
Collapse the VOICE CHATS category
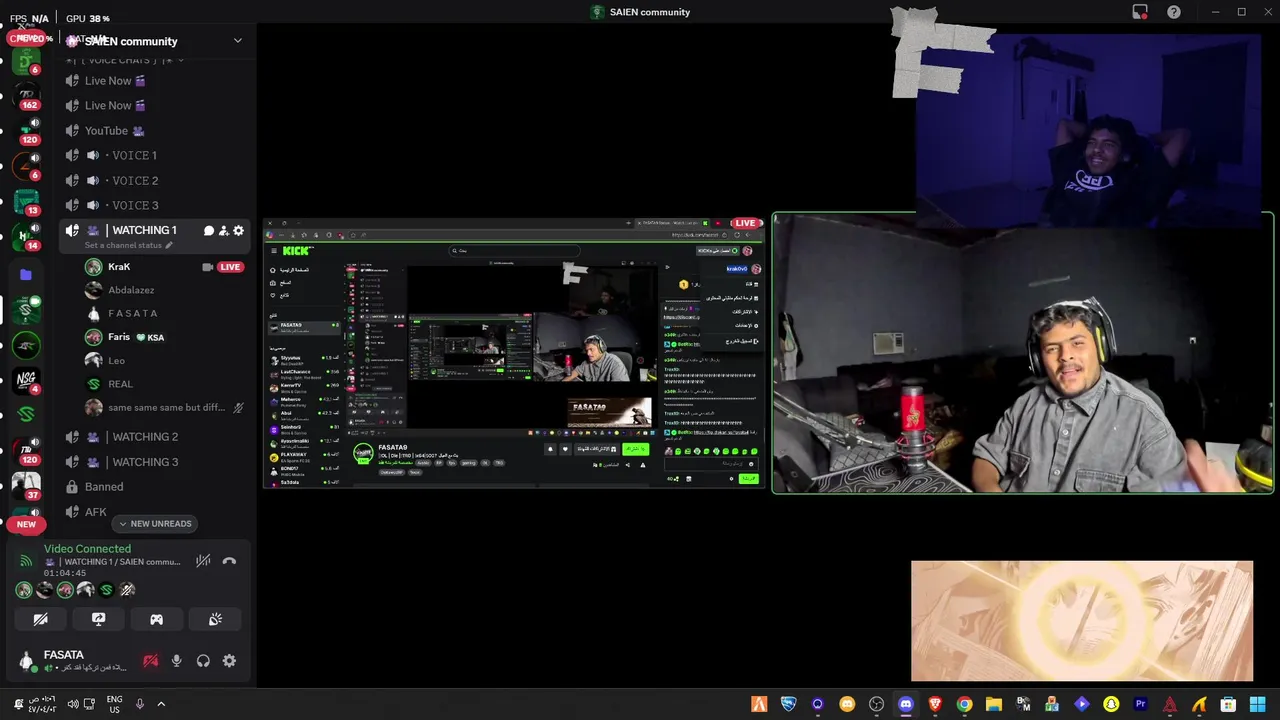[x=124, y=60]
